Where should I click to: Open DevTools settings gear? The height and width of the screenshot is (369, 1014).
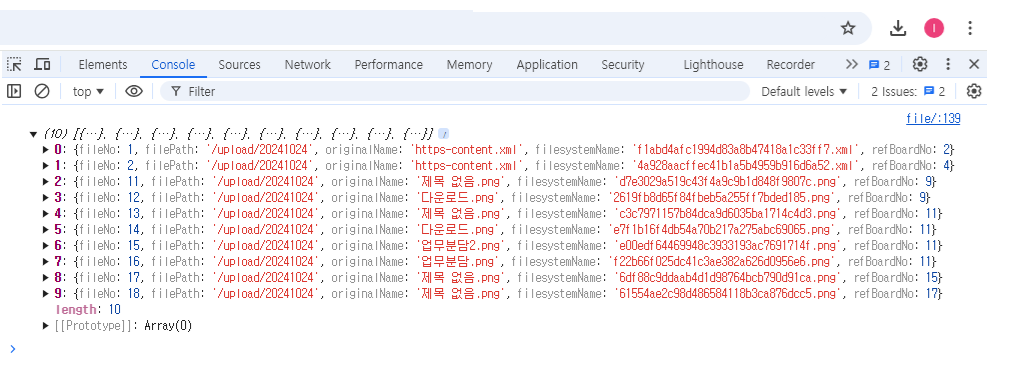pos(920,64)
